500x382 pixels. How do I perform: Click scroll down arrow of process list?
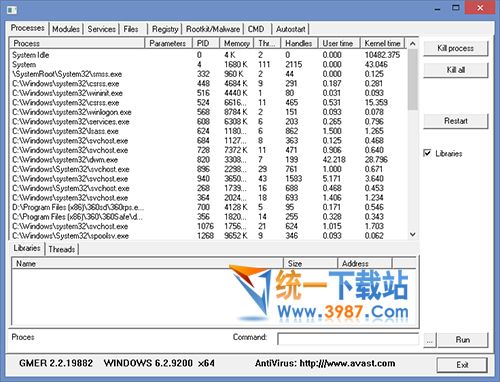click(412, 234)
